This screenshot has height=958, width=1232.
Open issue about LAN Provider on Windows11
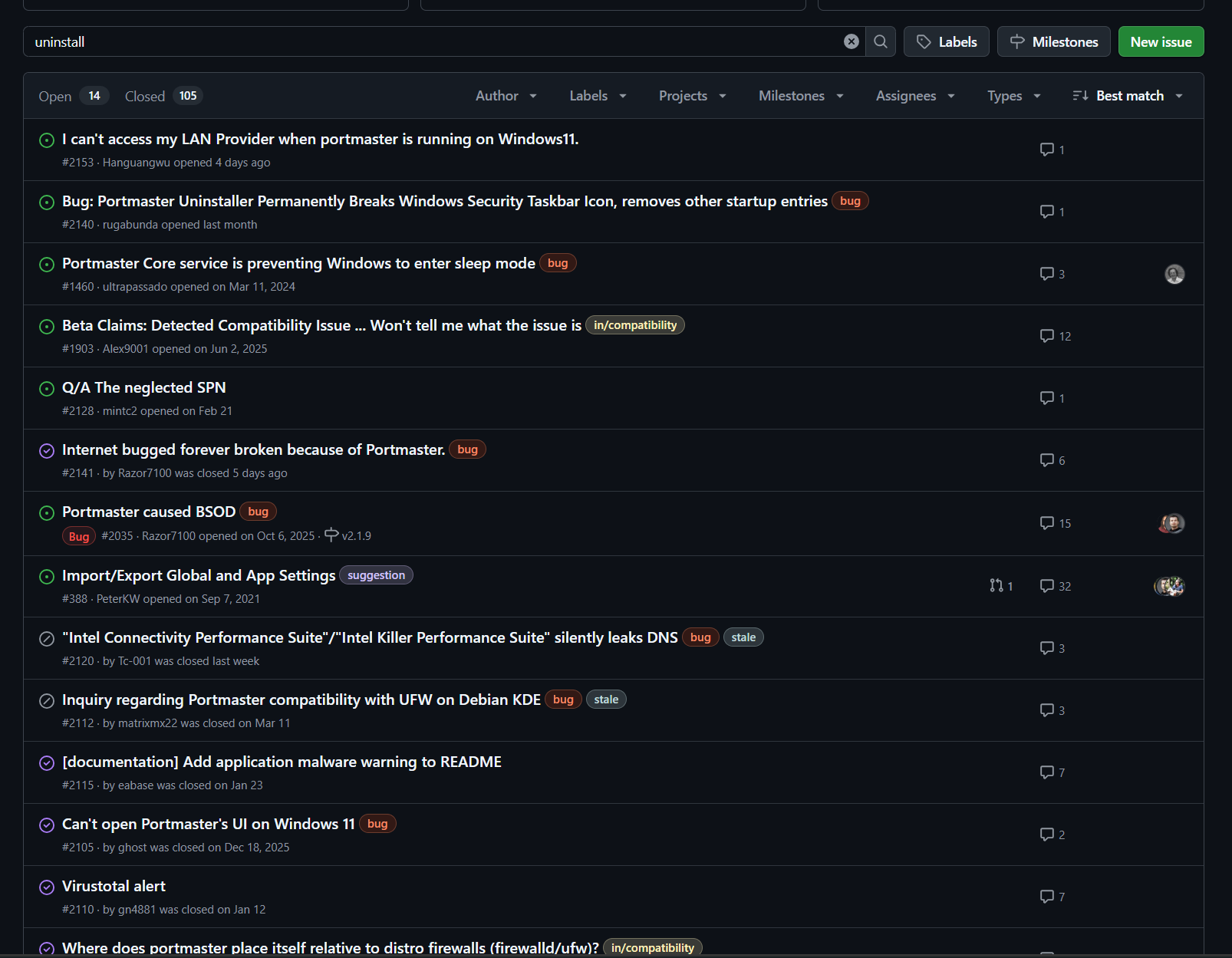[x=321, y=139]
